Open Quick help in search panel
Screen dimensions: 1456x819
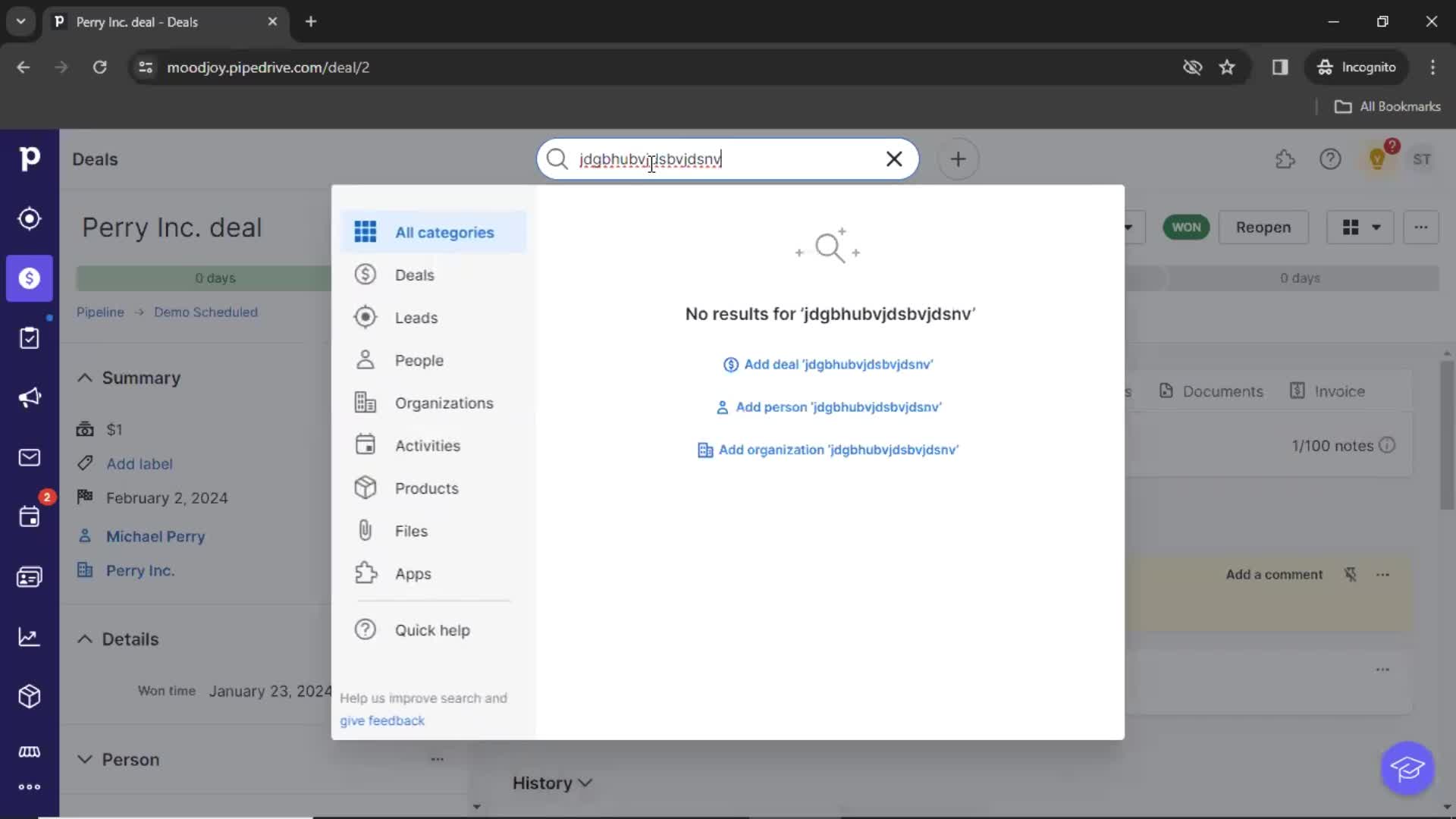433,630
